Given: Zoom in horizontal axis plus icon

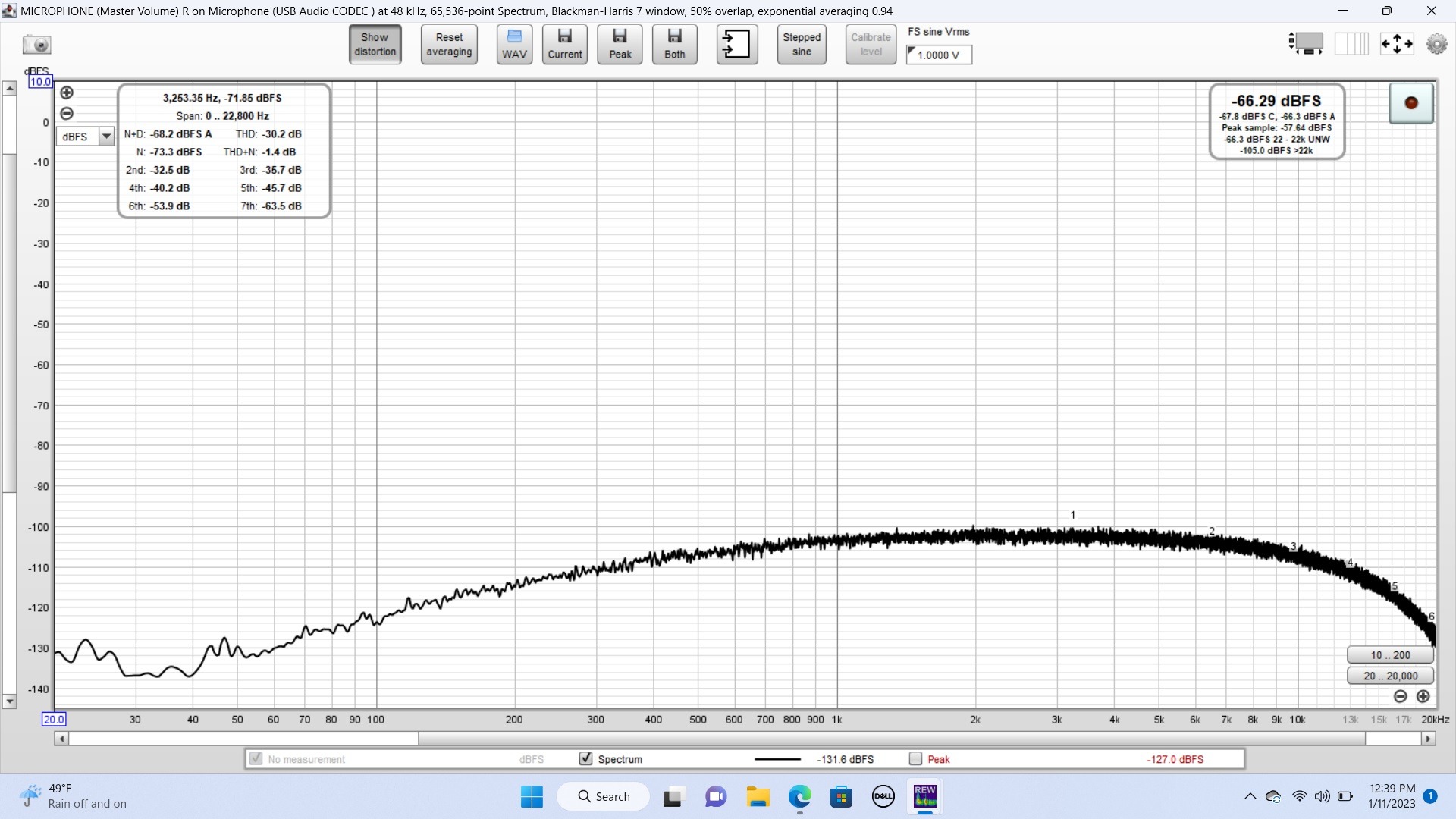Looking at the screenshot, I should 1423,696.
